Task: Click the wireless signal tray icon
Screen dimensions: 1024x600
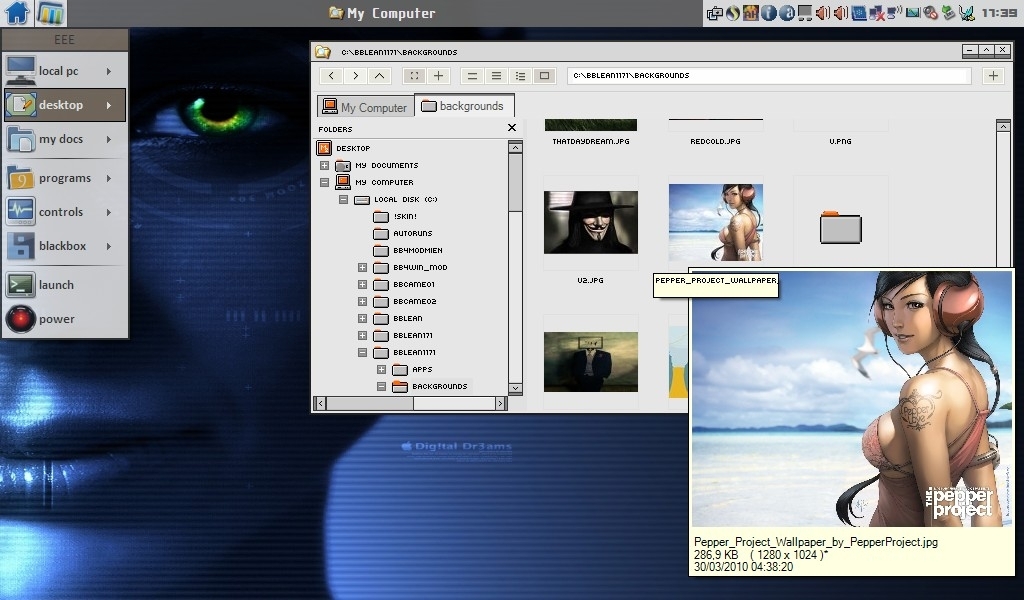Action: 895,12
